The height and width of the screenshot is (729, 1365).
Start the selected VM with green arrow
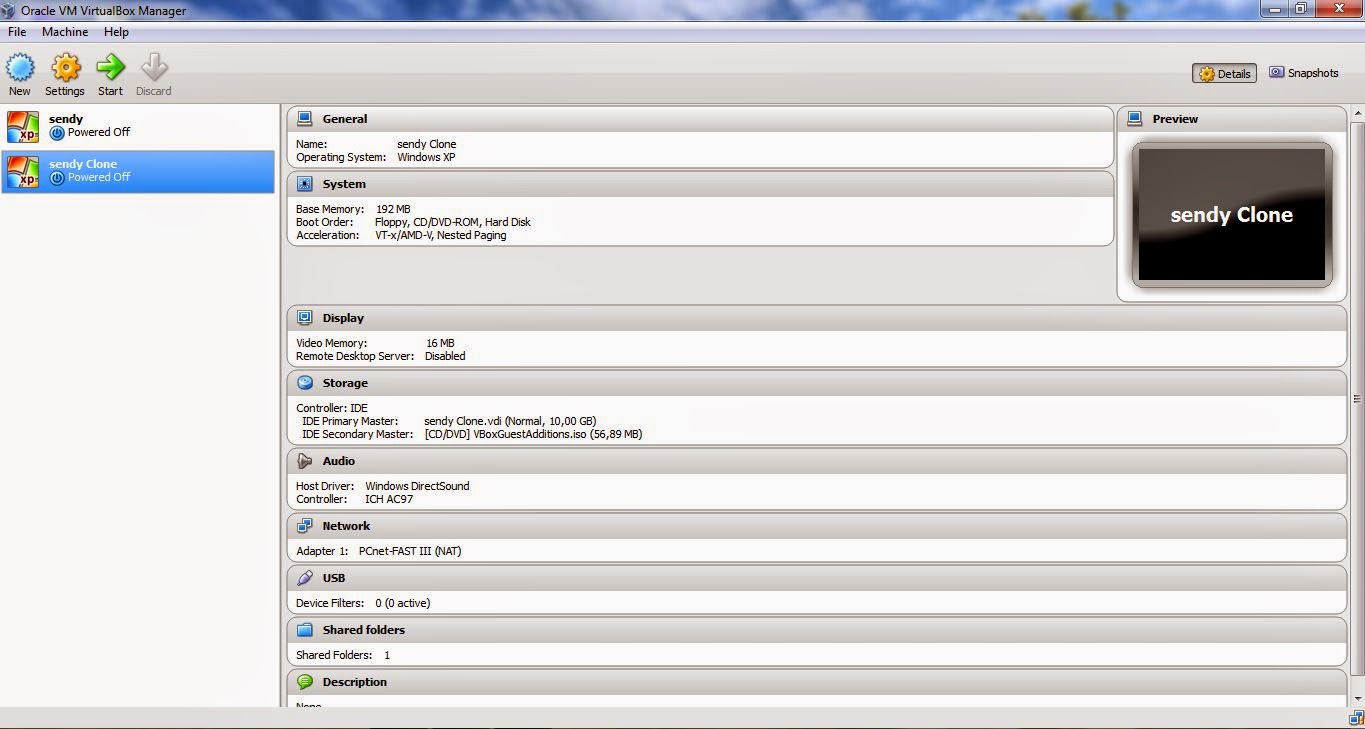[110, 68]
